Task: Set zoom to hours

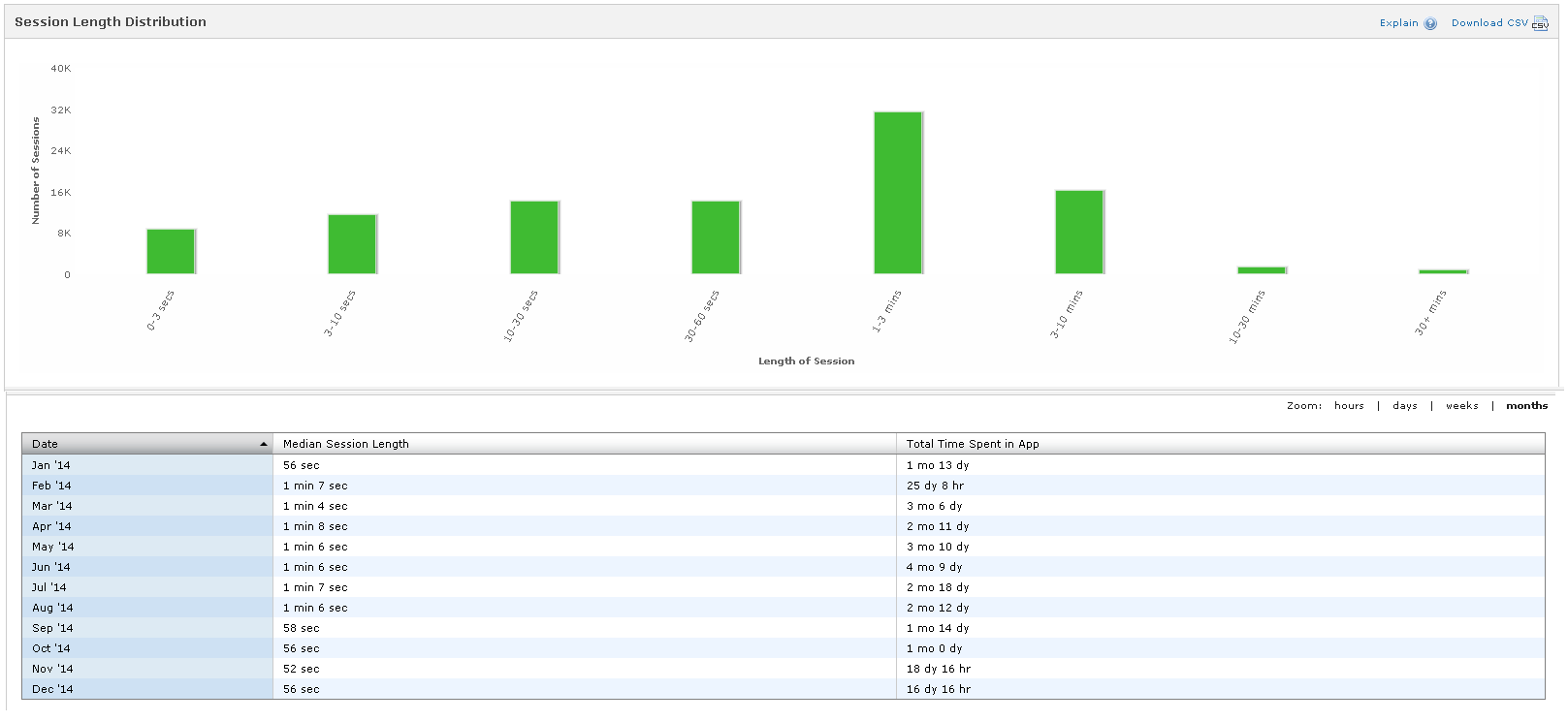Action: pos(1349,406)
